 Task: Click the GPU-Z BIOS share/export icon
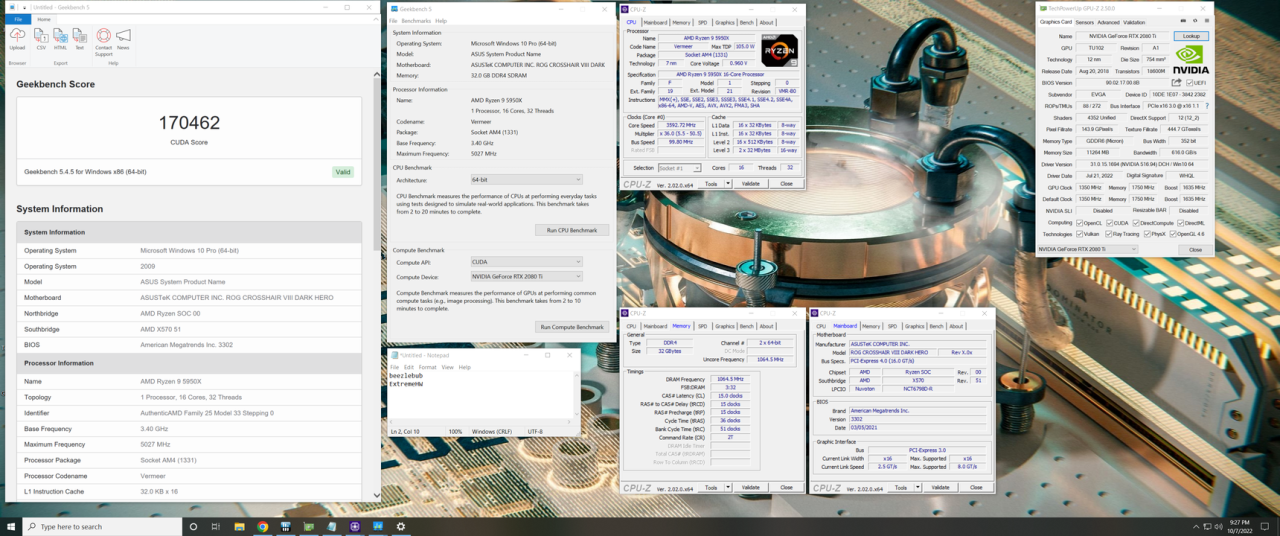(1178, 83)
